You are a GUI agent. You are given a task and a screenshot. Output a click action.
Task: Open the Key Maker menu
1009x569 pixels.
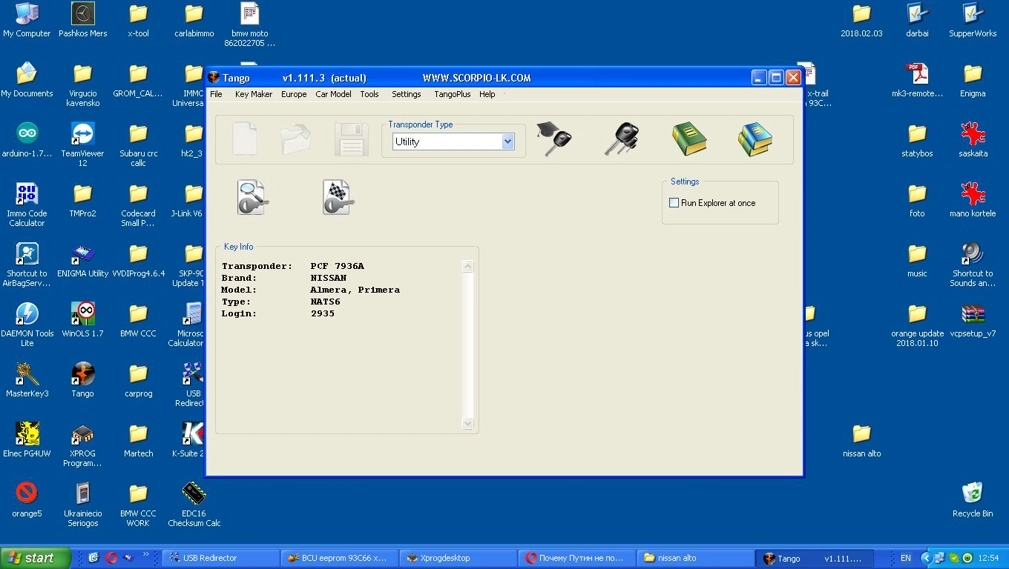pos(253,94)
